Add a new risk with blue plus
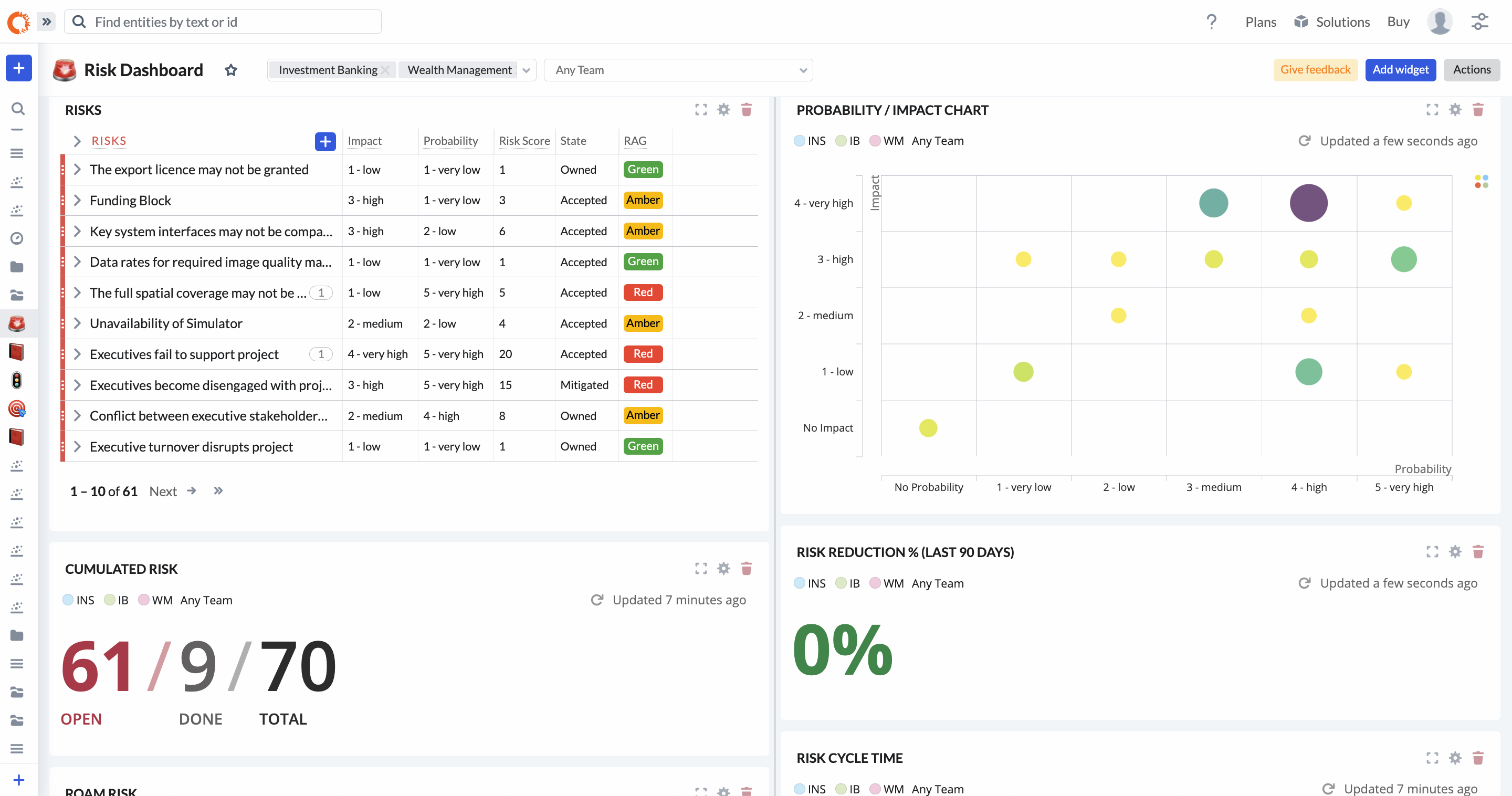This screenshot has width=1512, height=796. tap(325, 141)
